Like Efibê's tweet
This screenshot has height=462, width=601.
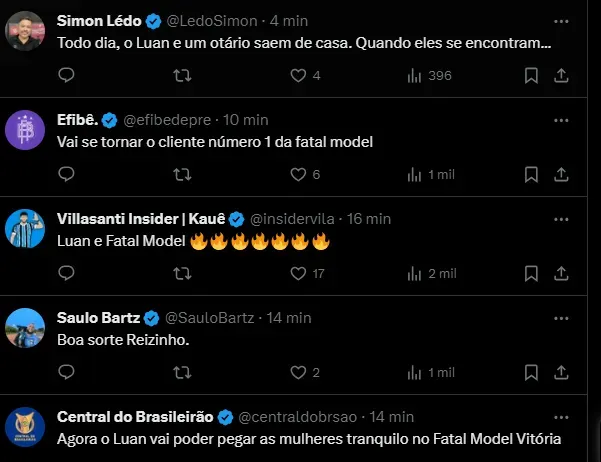coord(297,174)
